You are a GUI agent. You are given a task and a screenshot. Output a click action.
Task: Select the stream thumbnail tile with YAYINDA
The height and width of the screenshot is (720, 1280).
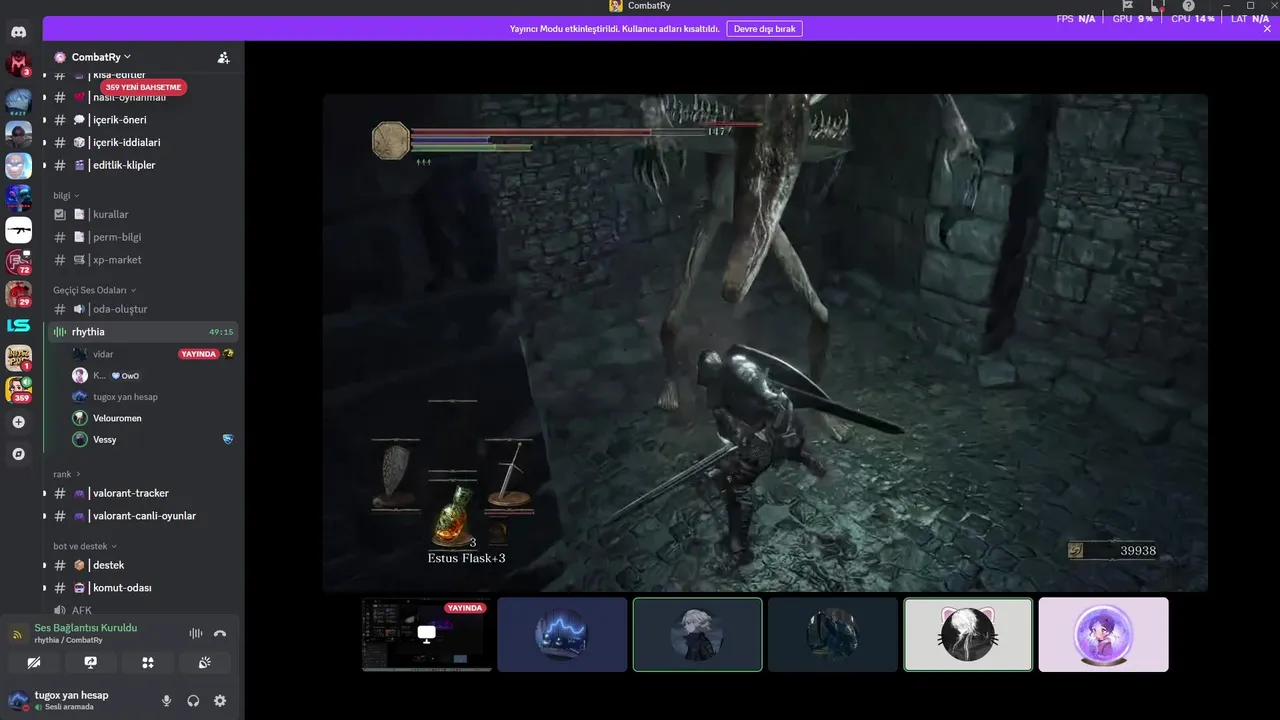(x=427, y=634)
